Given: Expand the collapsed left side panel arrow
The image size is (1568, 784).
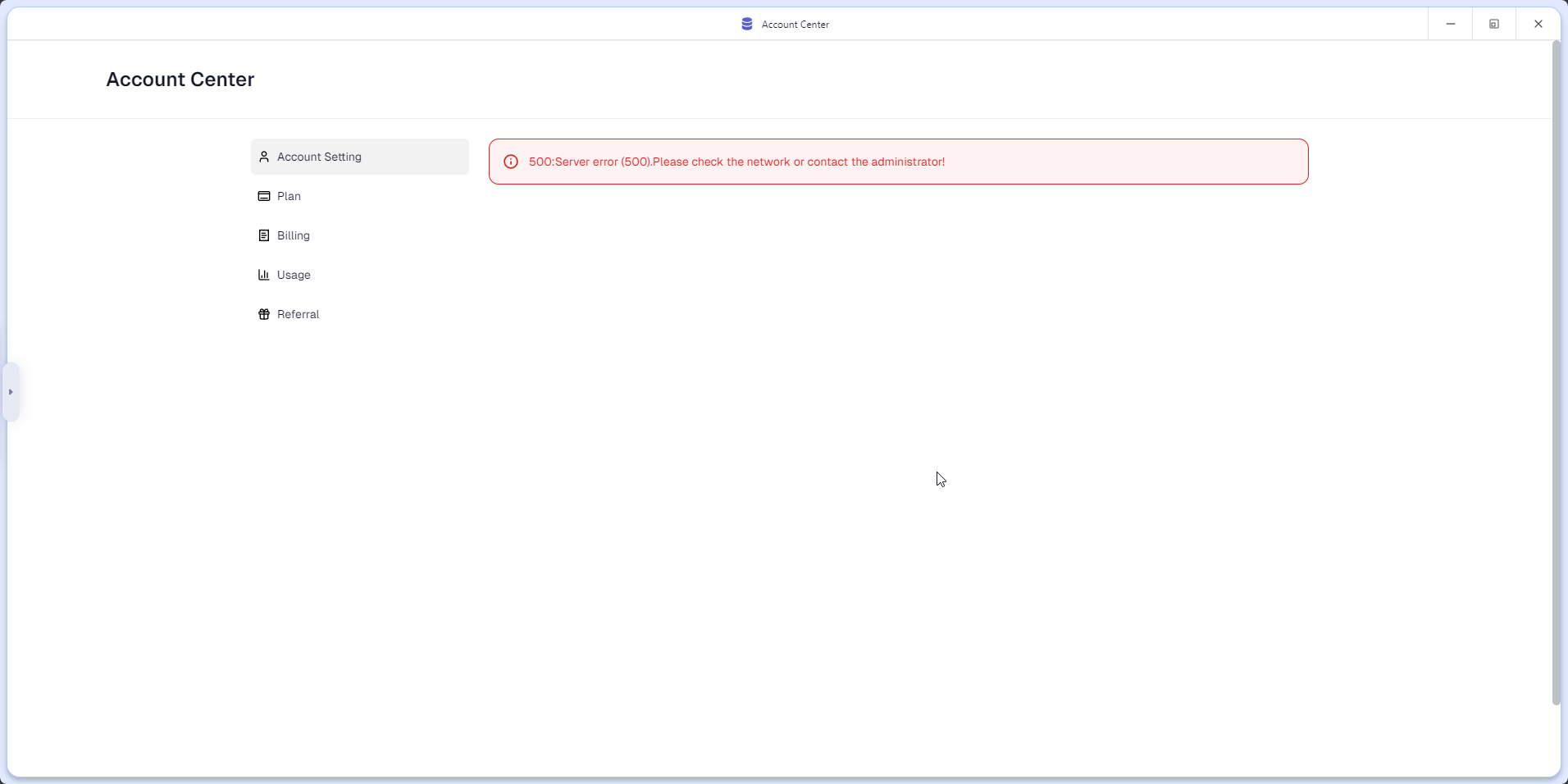Looking at the screenshot, I should 11,392.
